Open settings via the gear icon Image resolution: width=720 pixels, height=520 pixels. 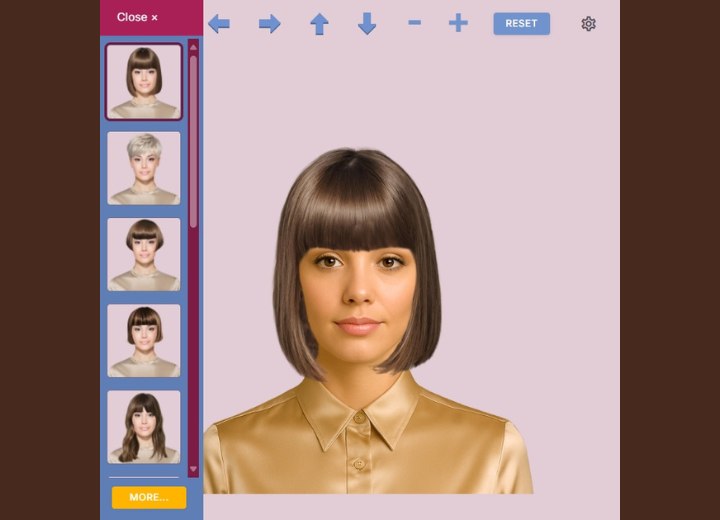pos(588,23)
